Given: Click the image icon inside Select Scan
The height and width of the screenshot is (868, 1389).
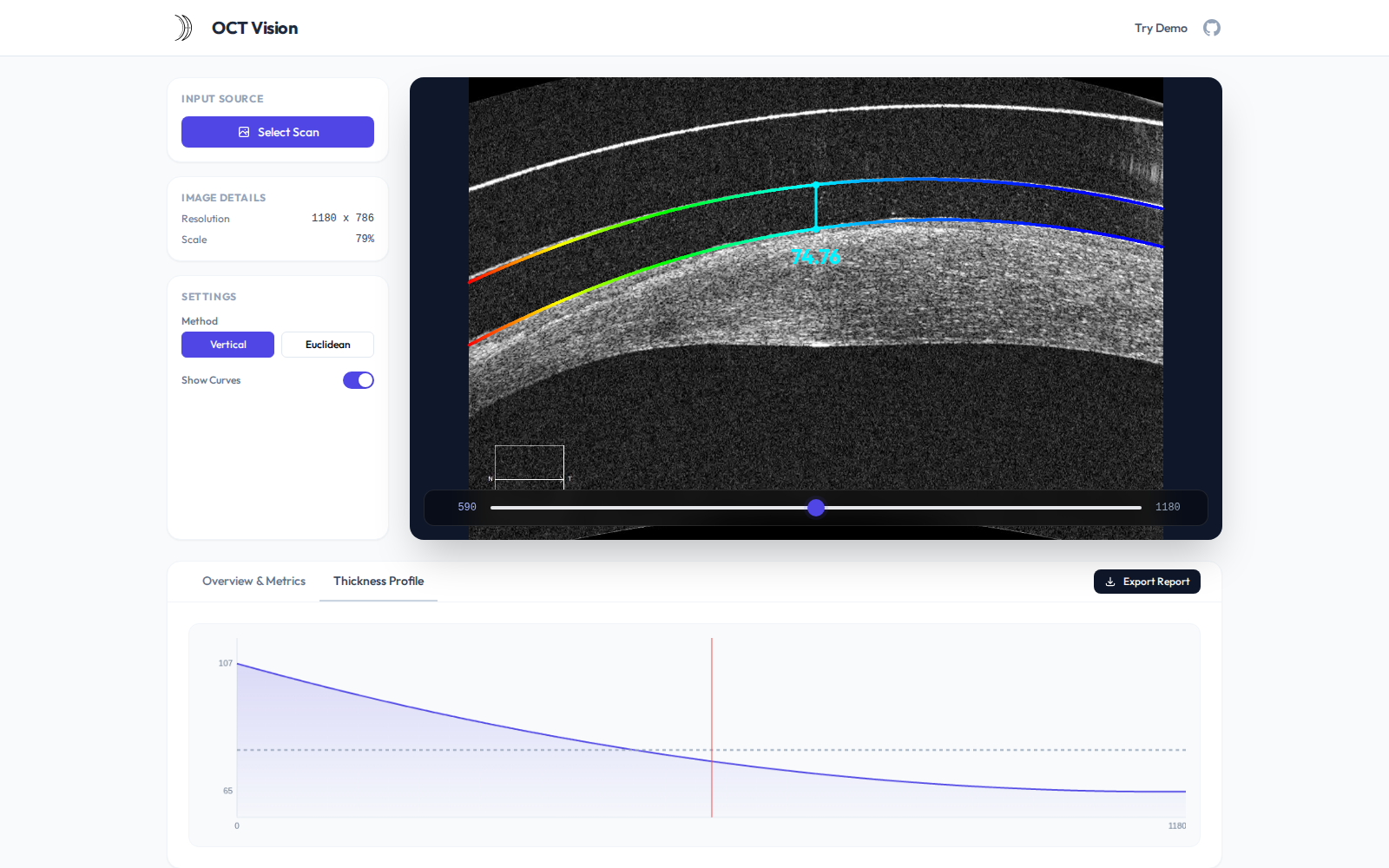Looking at the screenshot, I should pyautogui.click(x=244, y=132).
